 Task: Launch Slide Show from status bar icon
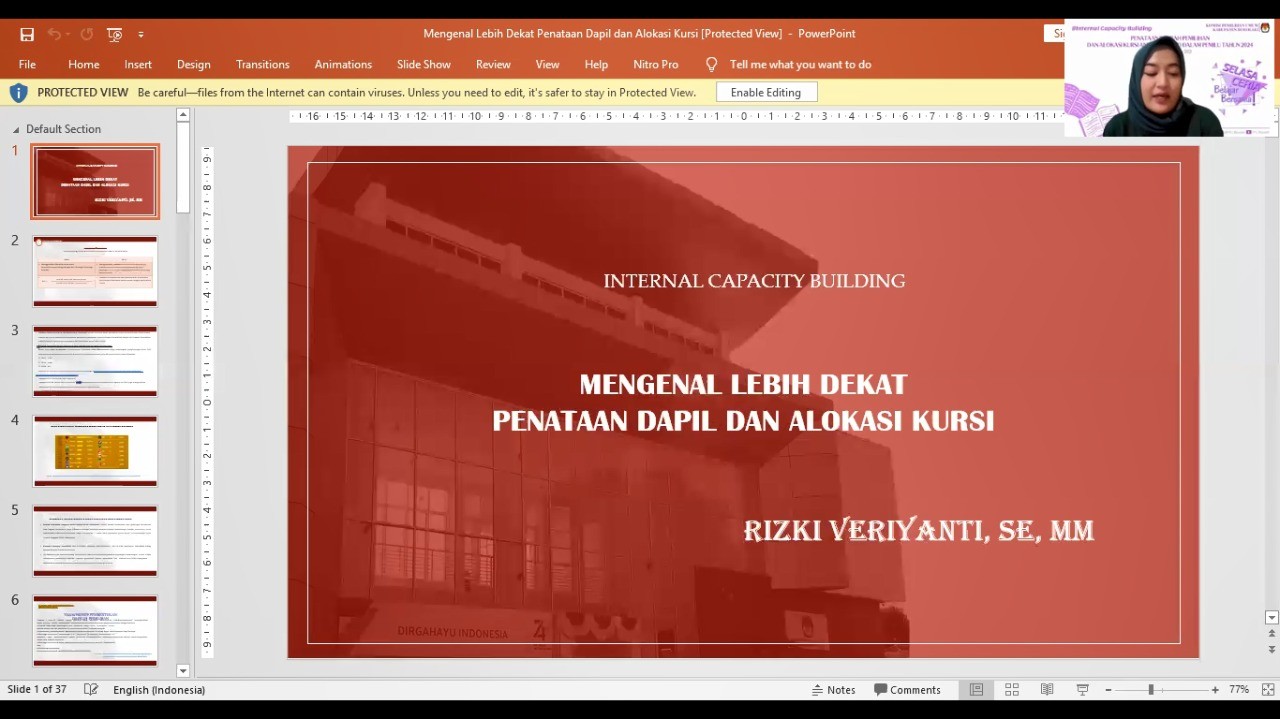coord(1082,690)
